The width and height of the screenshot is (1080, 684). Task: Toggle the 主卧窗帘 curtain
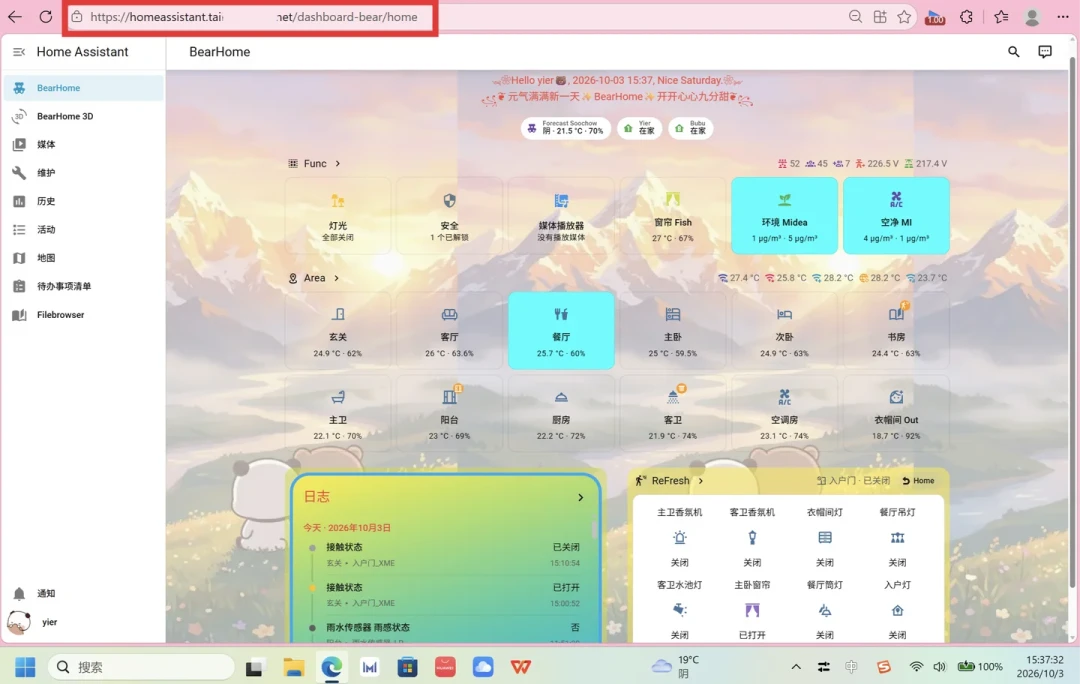(752, 610)
